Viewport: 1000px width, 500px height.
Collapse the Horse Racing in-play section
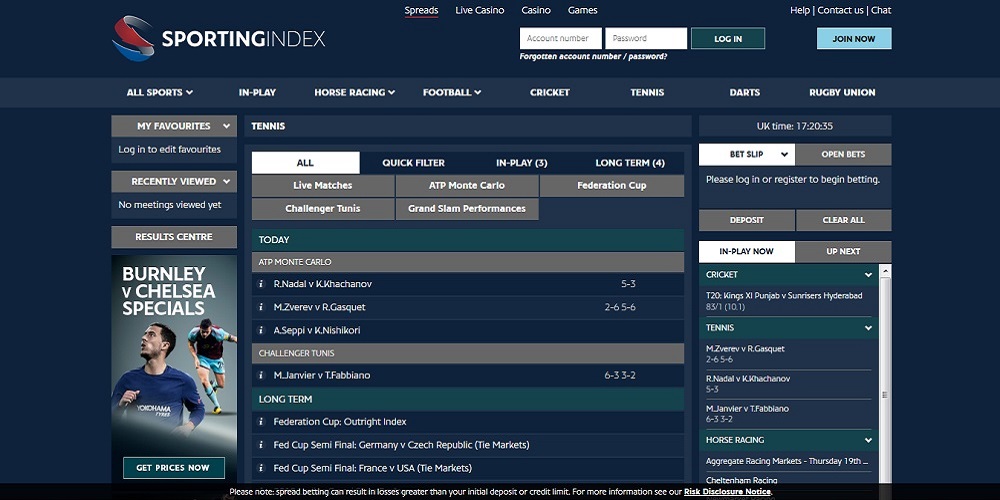(x=868, y=440)
